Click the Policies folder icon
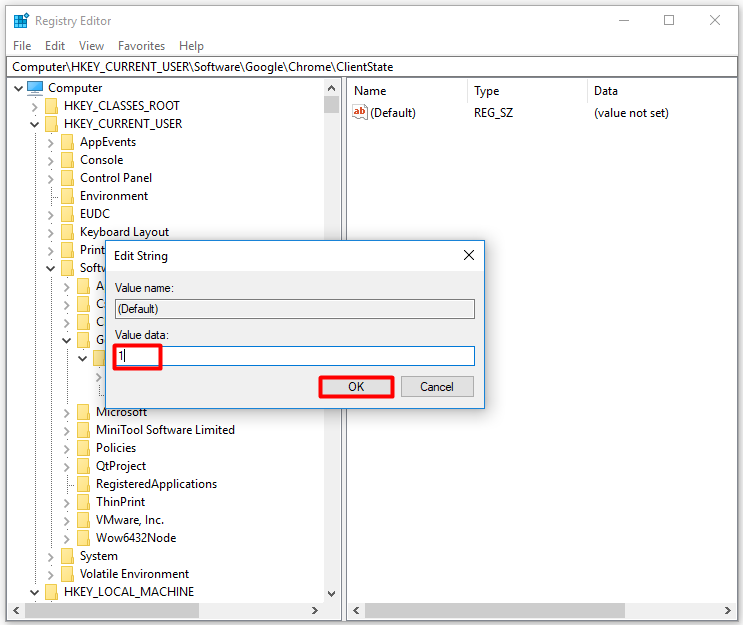 [83, 448]
